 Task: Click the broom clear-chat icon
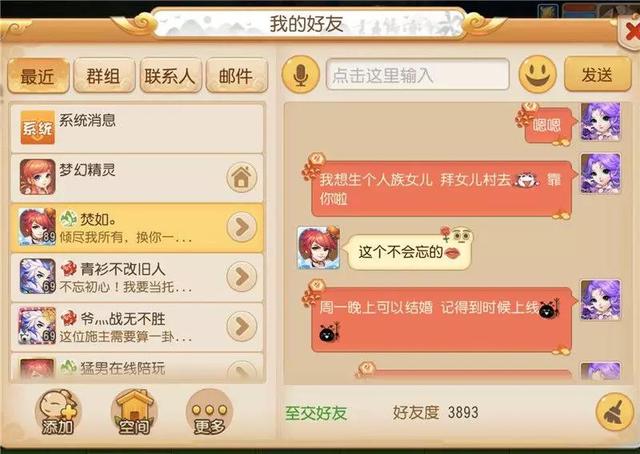click(x=614, y=412)
